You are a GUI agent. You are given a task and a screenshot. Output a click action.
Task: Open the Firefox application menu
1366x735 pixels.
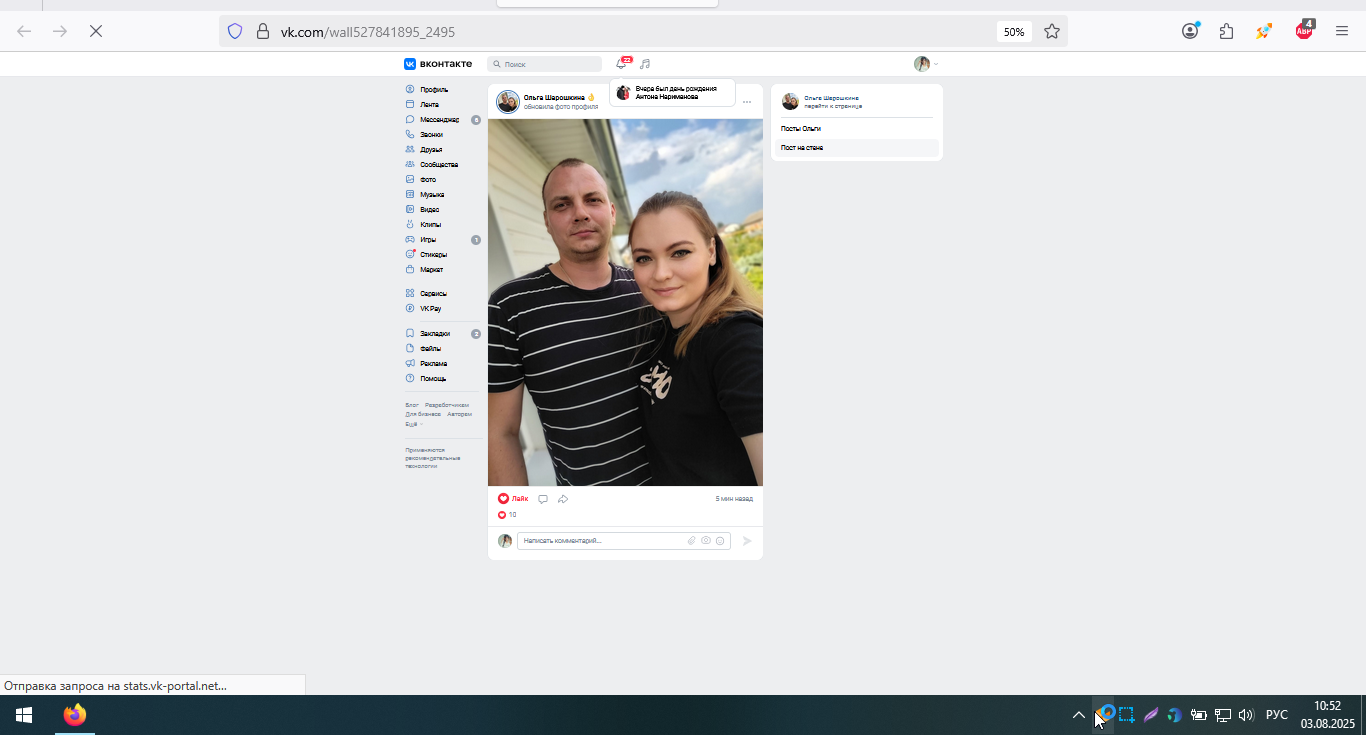click(x=1342, y=31)
